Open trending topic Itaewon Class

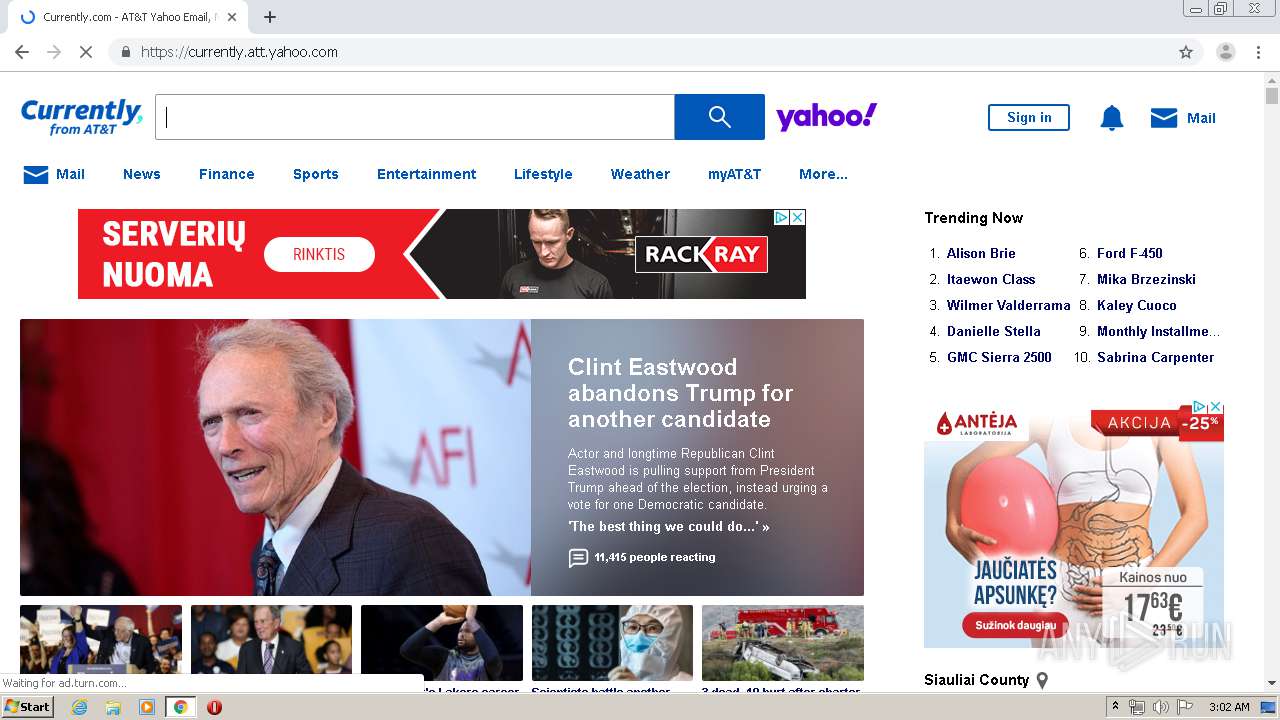tap(991, 279)
